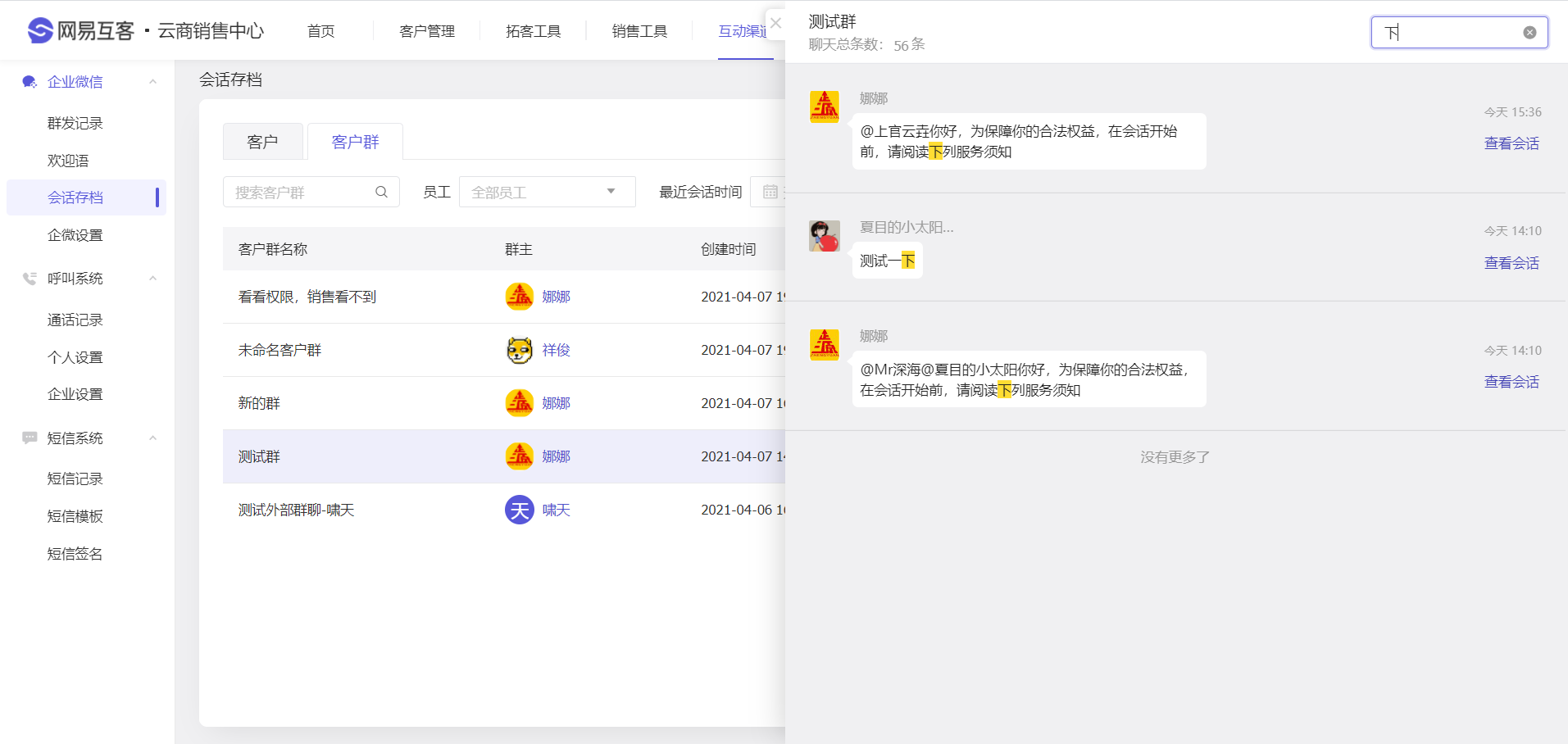1568x744 pixels.
Task: Switch to the 客户群 tab
Action: point(356,142)
